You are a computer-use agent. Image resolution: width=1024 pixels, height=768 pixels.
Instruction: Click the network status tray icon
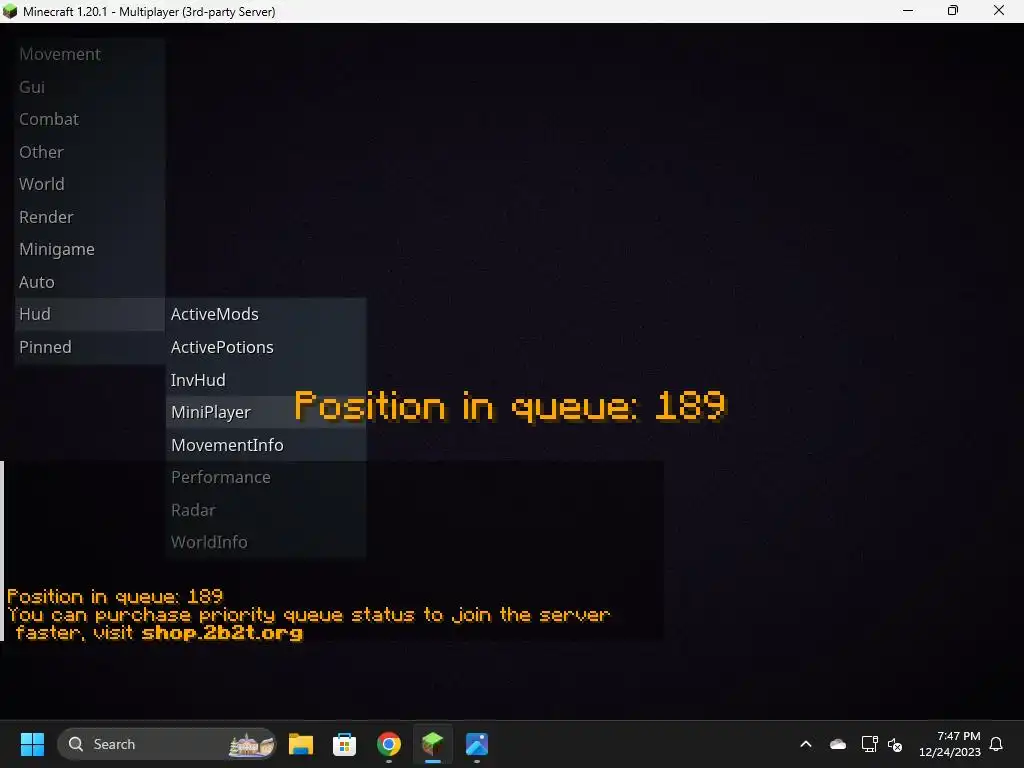pyautogui.click(x=869, y=744)
